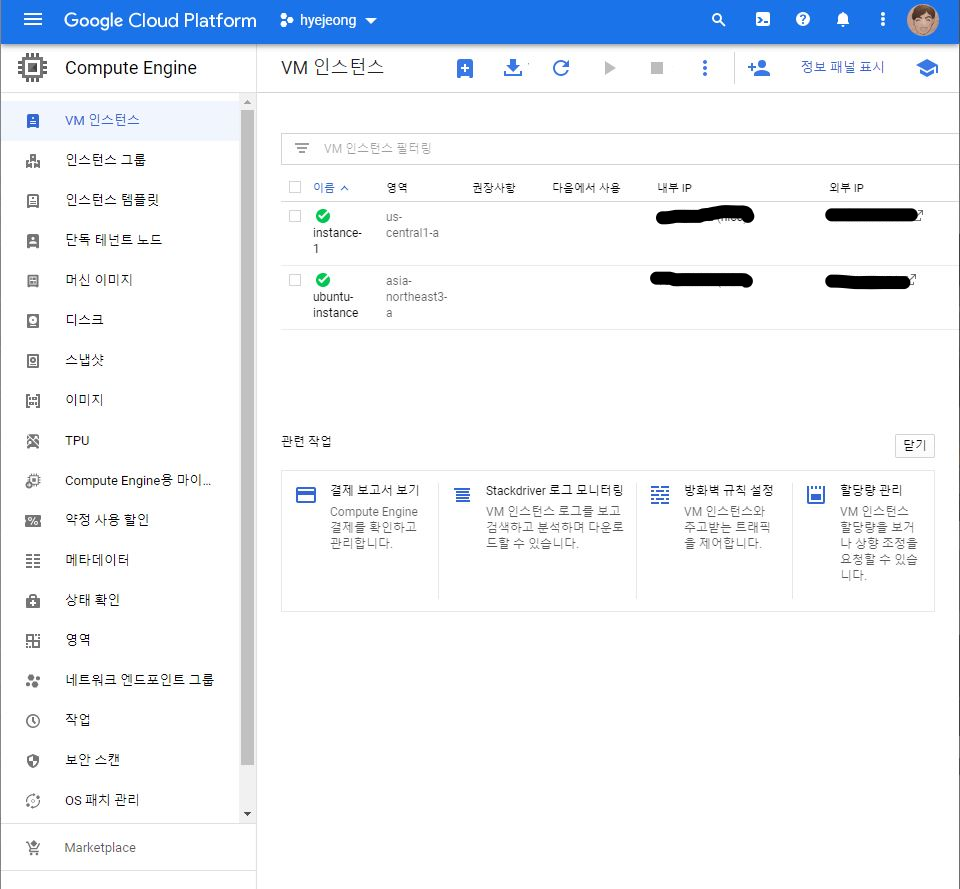Screen dimensions: 960x889
Task: Open the ubuntu-instance name link
Action: pos(336,304)
